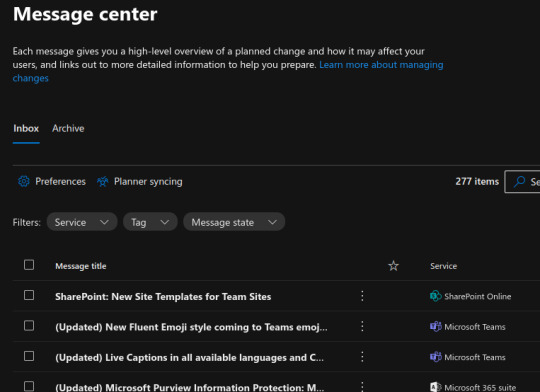The height and width of the screenshot is (392, 540).
Task: Select the Inbox tab
Action: (x=26, y=128)
